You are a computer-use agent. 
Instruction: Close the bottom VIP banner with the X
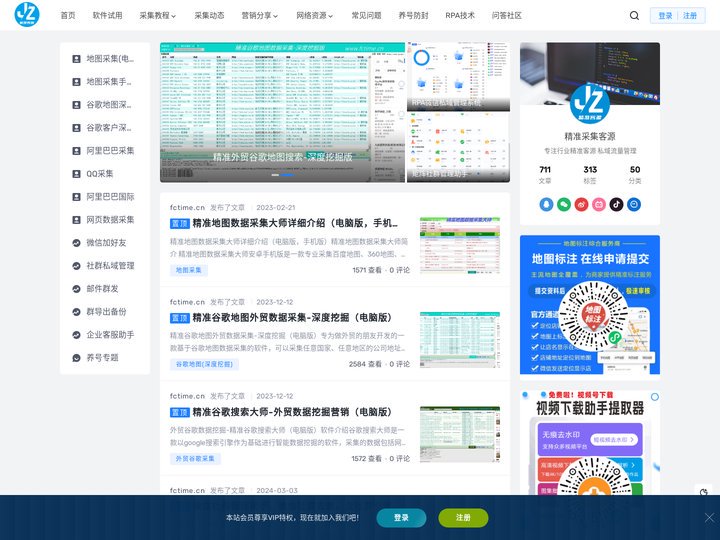pos(709,518)
